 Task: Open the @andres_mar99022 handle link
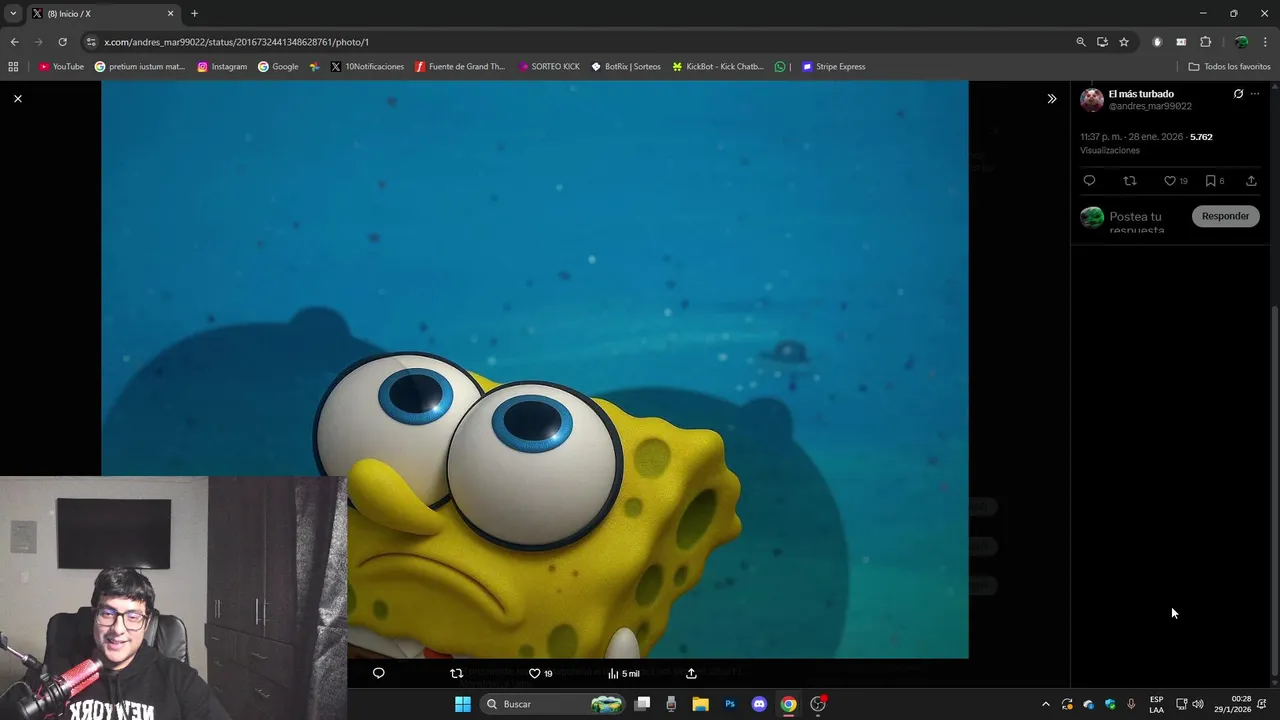coord(1150,106)
